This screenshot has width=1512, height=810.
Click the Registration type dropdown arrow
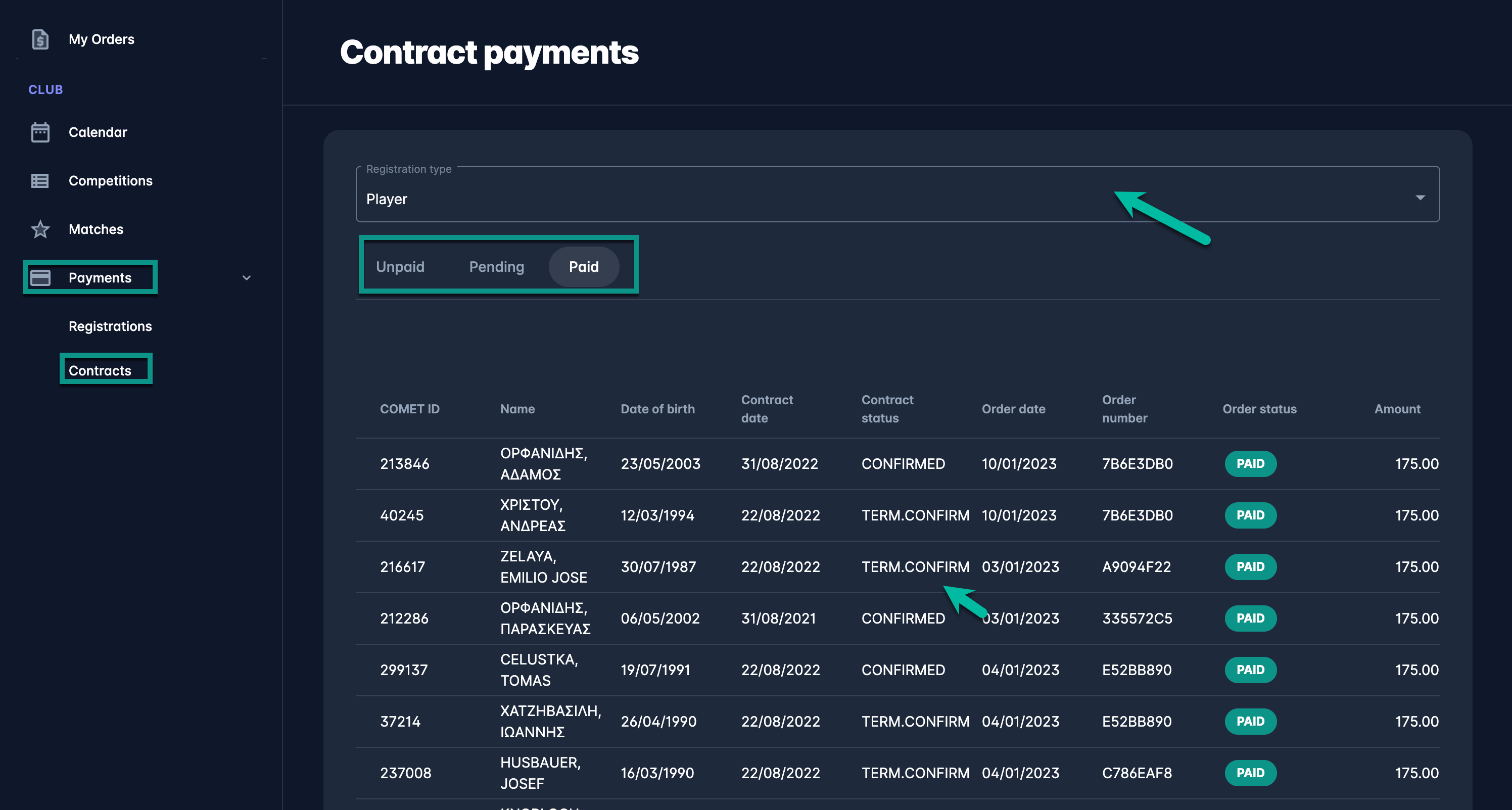[1420, 198]
